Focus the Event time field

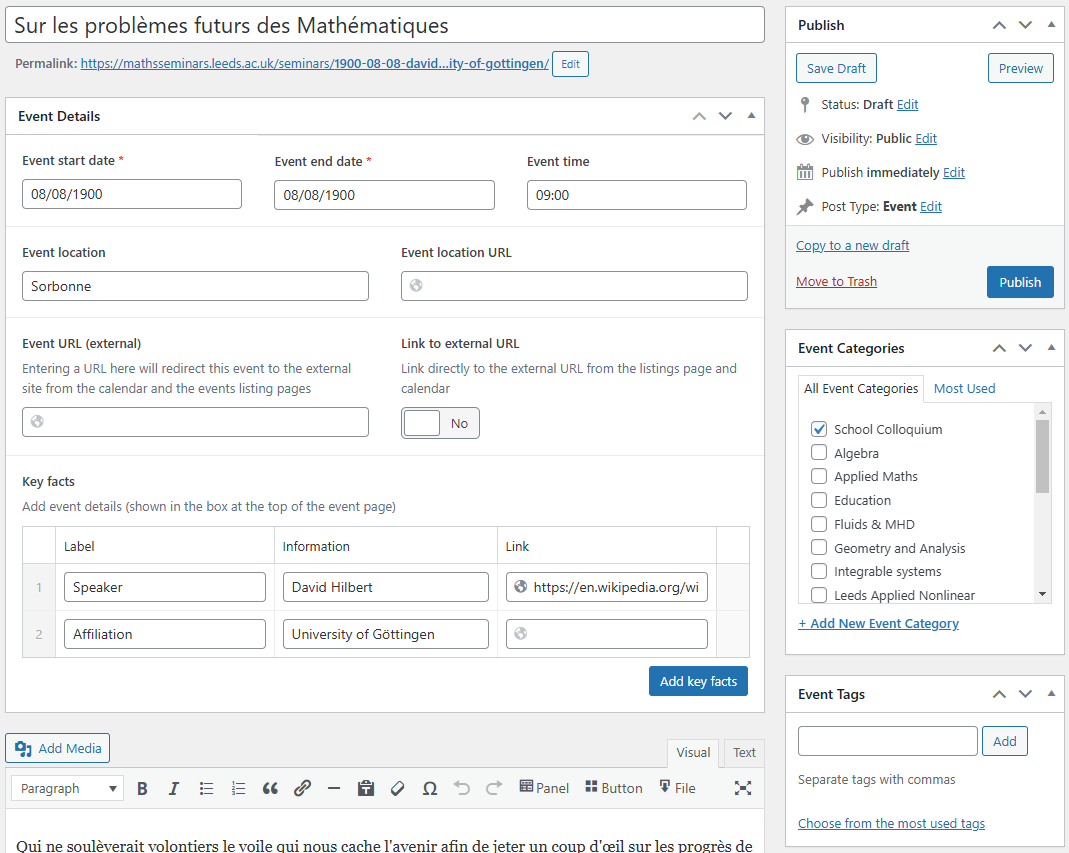tap(637, 195)
